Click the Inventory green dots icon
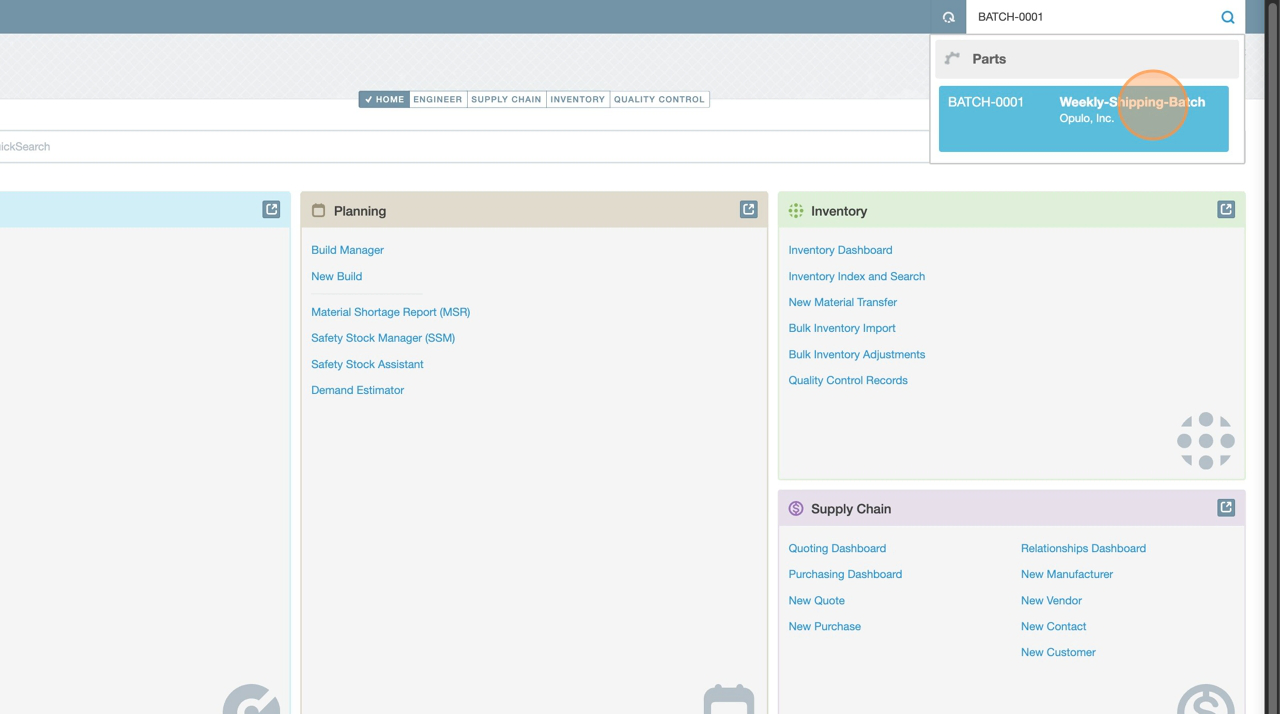The height and width of the screenshot is (714, 1280). [796, 211]
